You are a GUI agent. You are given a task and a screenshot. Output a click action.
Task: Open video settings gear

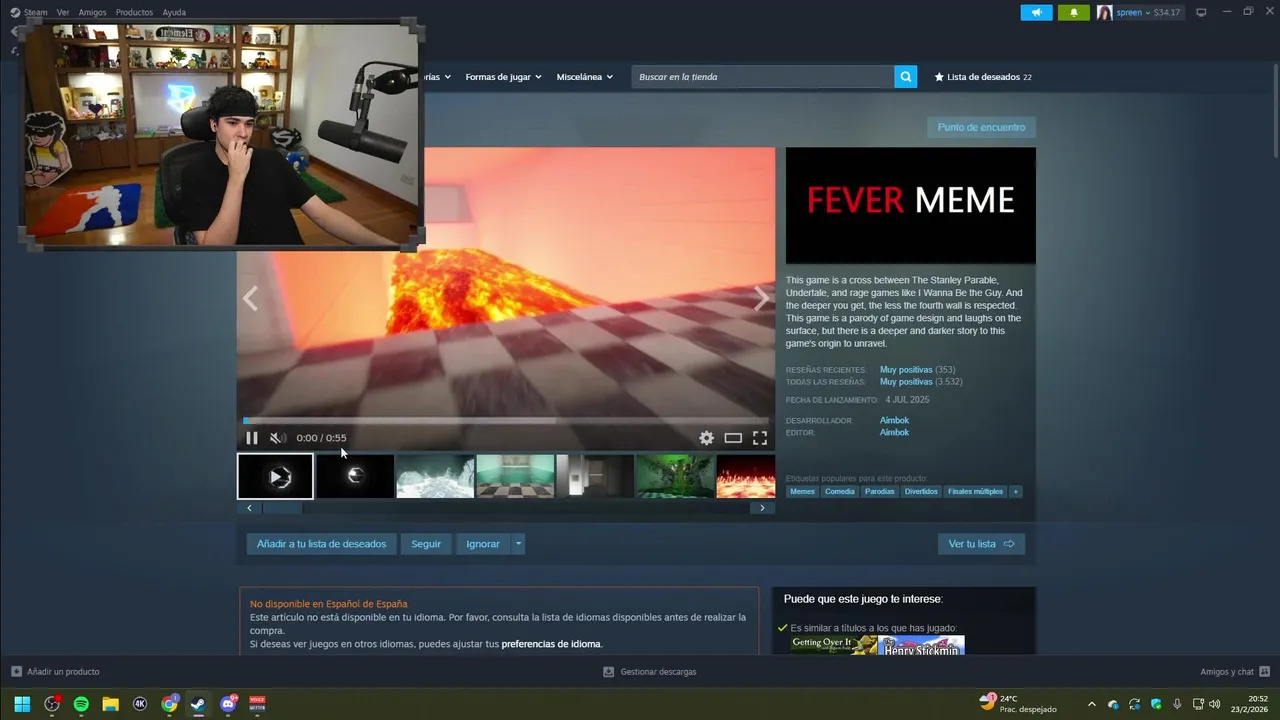coord(707,438)
